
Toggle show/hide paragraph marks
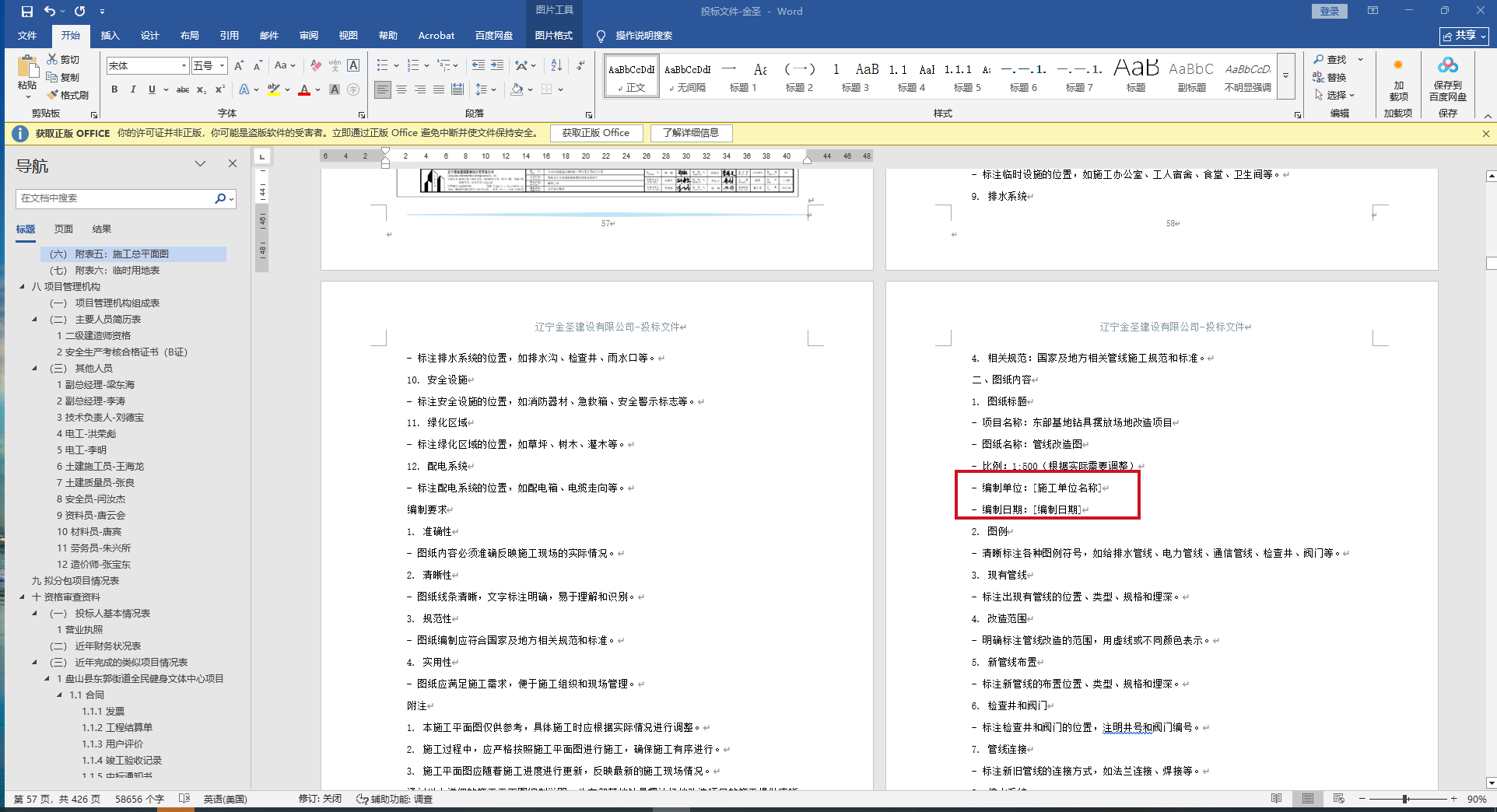tap(580, 65)
